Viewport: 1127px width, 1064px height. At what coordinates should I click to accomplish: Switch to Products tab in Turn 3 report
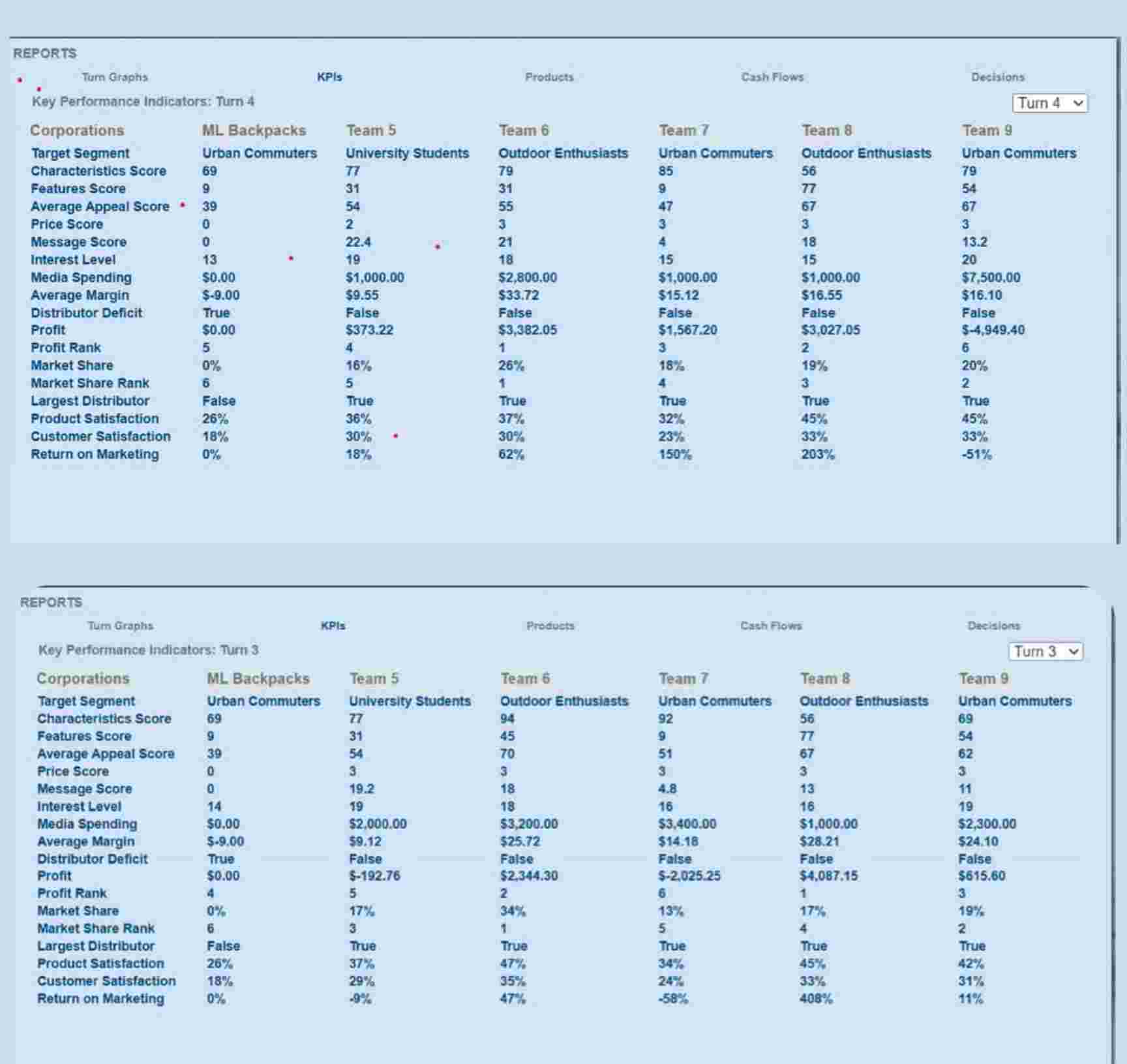pos(550,626)
